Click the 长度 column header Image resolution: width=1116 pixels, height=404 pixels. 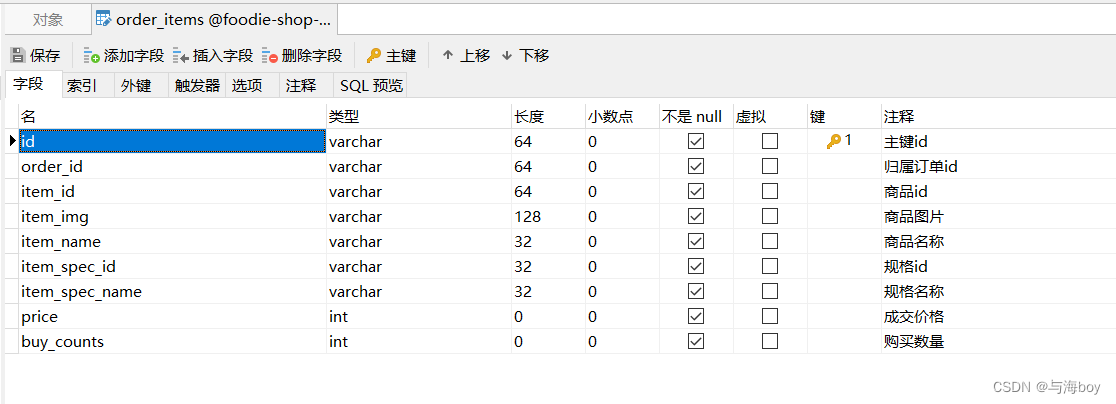tap(548, 116)
